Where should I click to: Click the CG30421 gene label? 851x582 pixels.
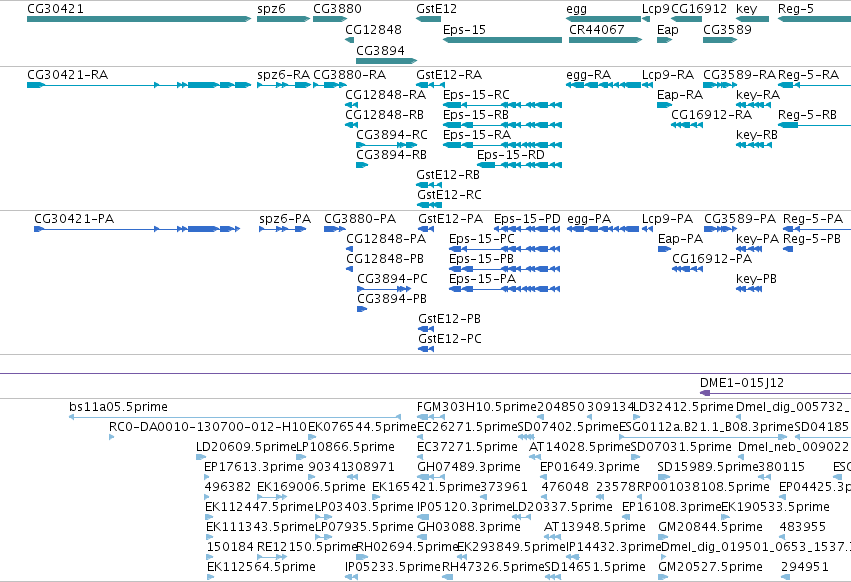point(55,9)
